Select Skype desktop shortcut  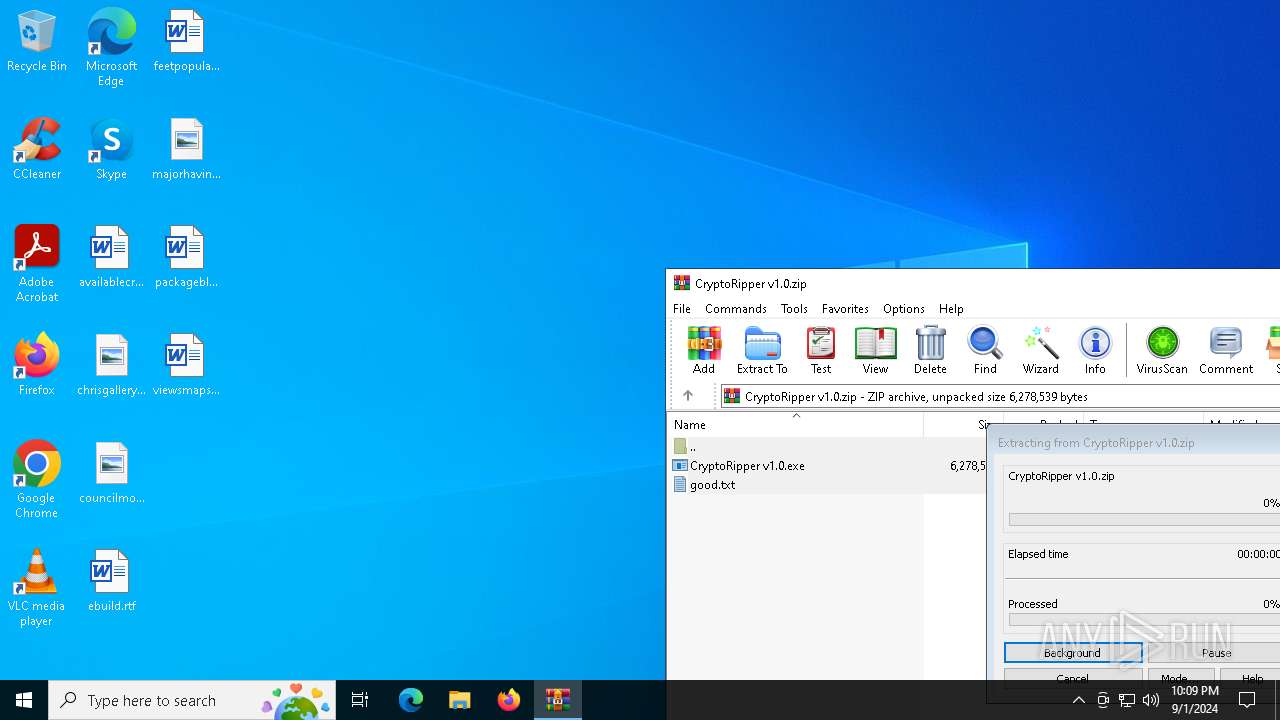coord(111,150)
